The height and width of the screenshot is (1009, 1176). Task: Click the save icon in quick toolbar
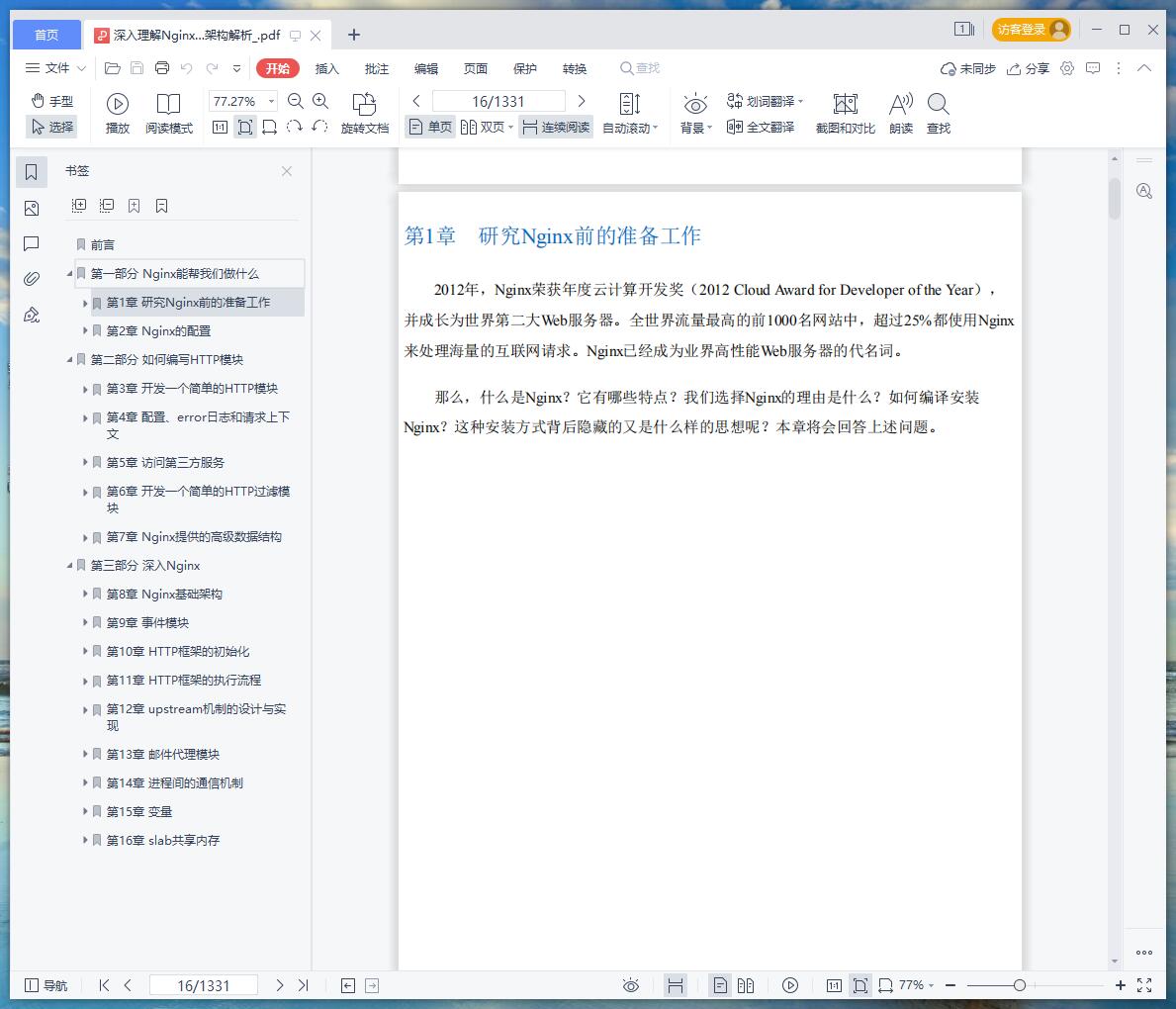[x=137, y=68]
